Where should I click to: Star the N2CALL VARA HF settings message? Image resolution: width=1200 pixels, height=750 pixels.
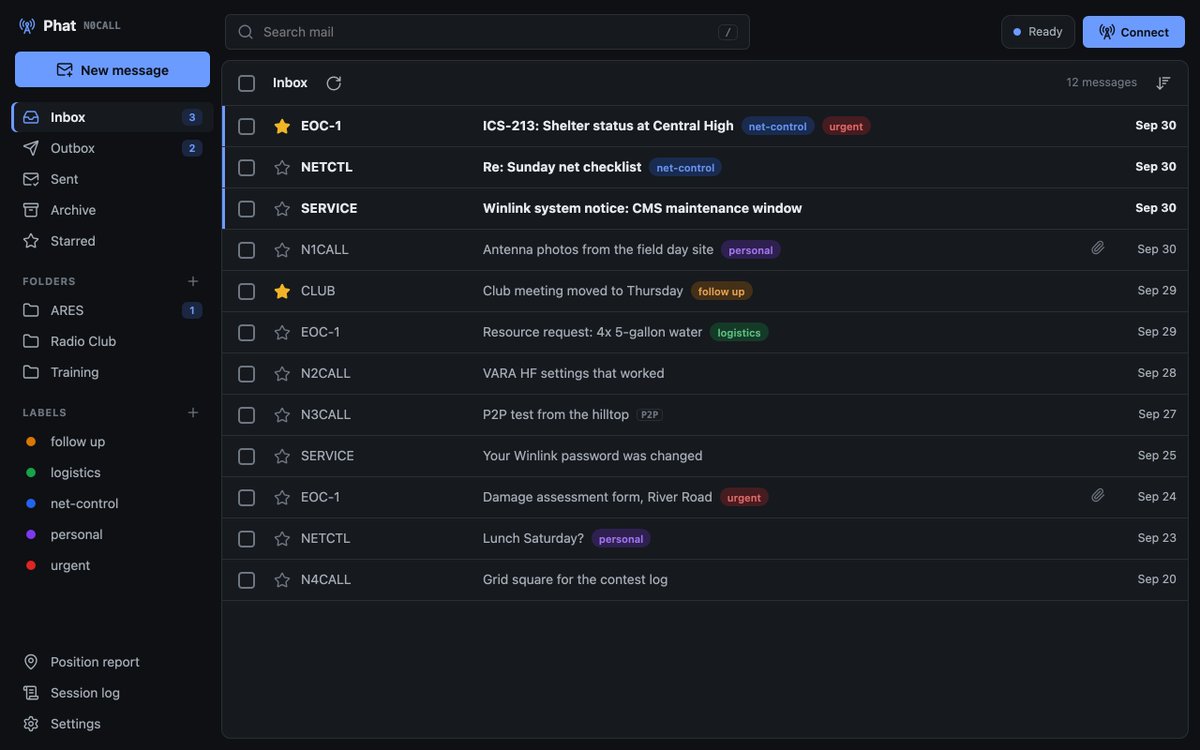(x=282, y=373)
